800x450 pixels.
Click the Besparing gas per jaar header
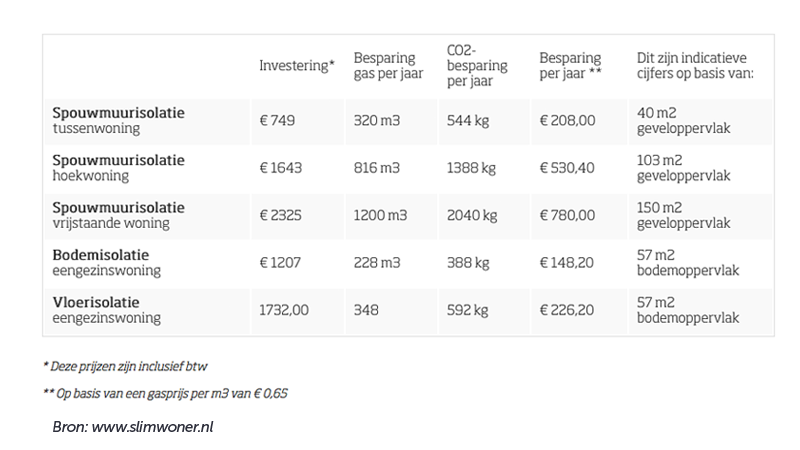388,66
